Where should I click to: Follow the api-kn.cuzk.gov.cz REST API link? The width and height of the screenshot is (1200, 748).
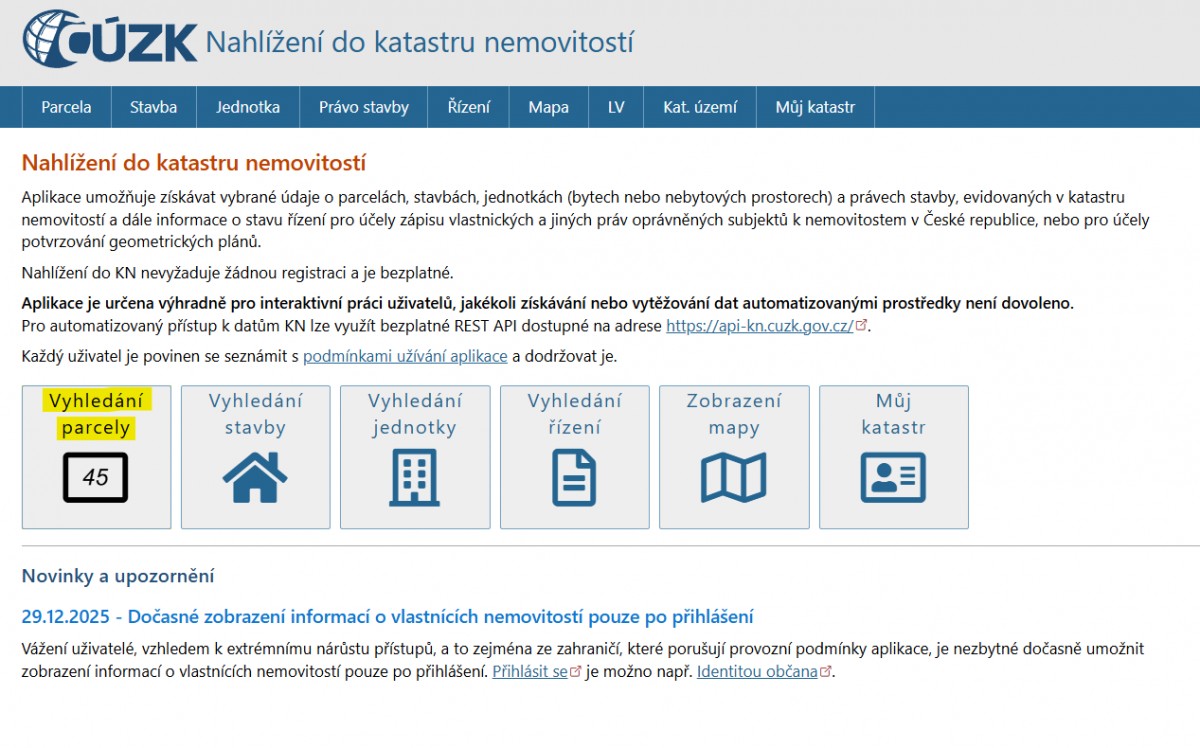[759, 326]
